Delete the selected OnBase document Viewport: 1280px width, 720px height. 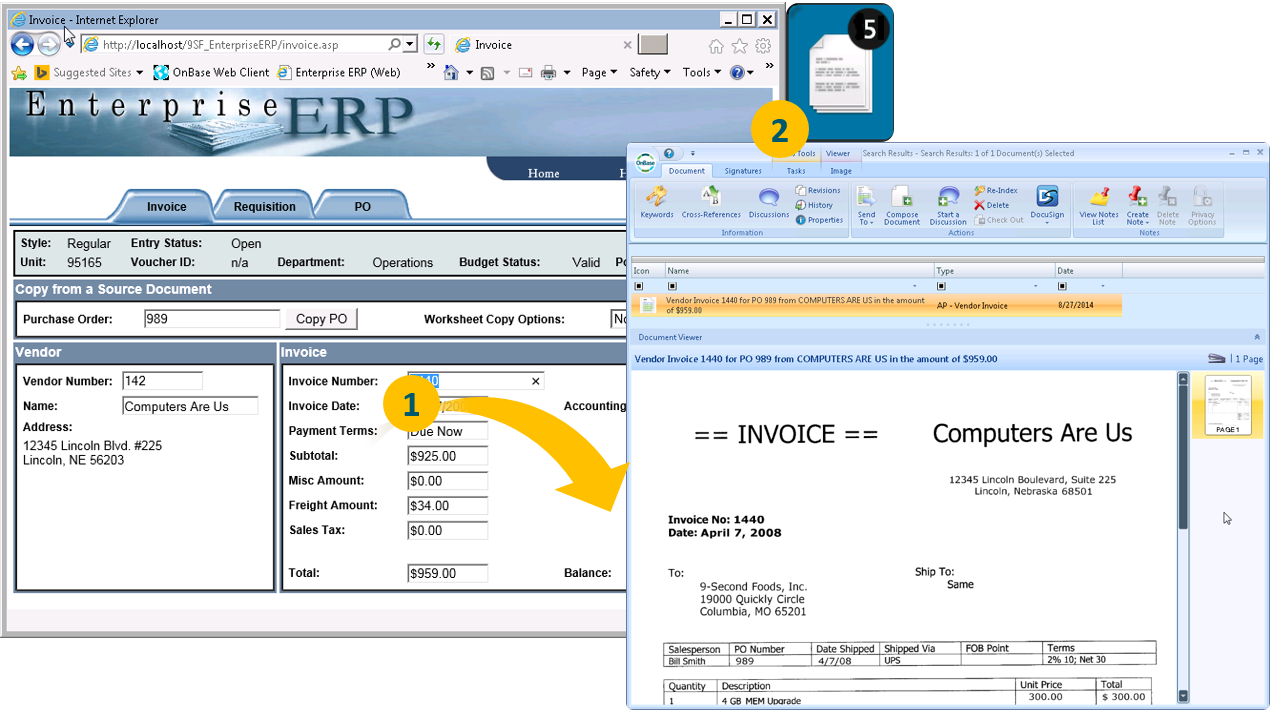[992, 205]
